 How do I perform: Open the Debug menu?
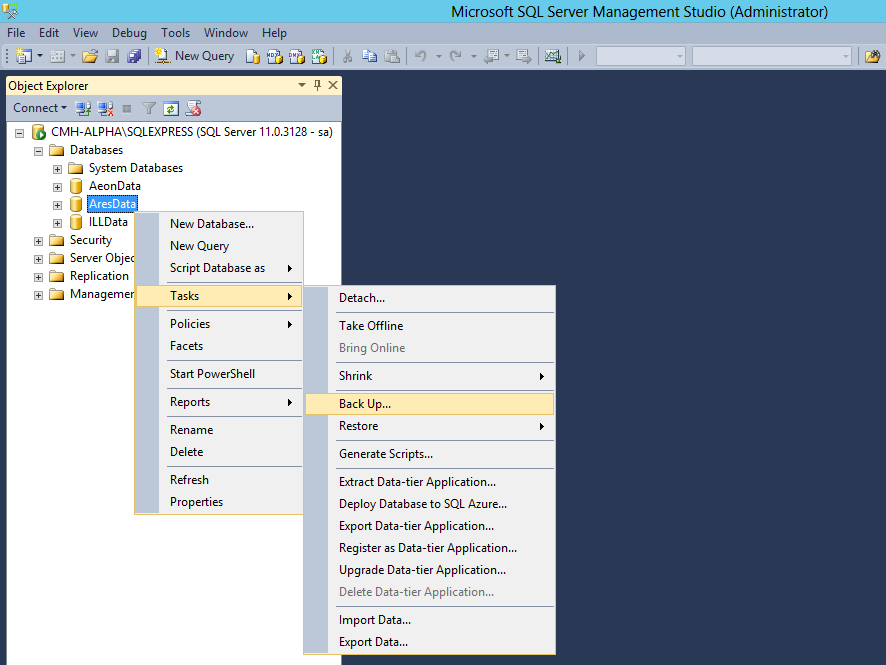pyautogui.click(x=129, y=32)
